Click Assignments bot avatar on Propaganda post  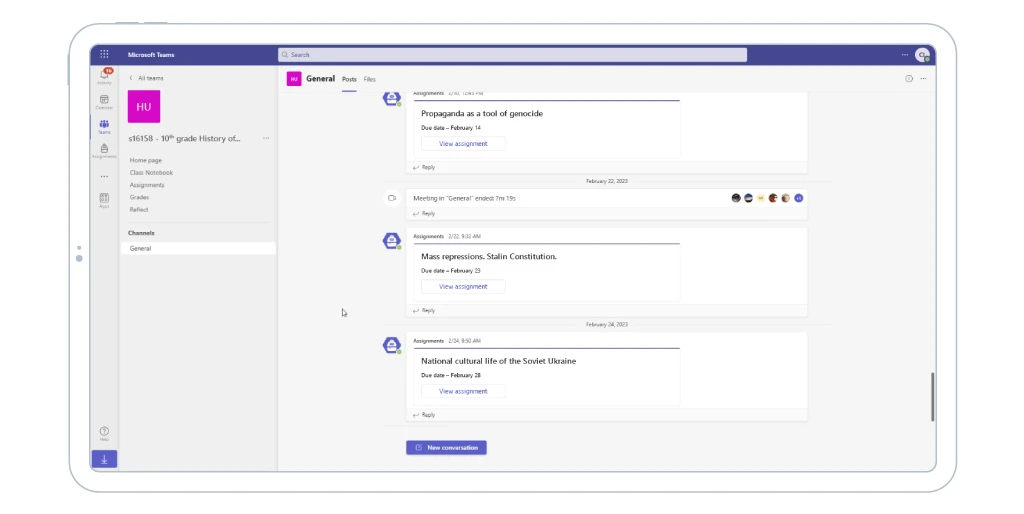pyautogui.click(x=392, y=99)
